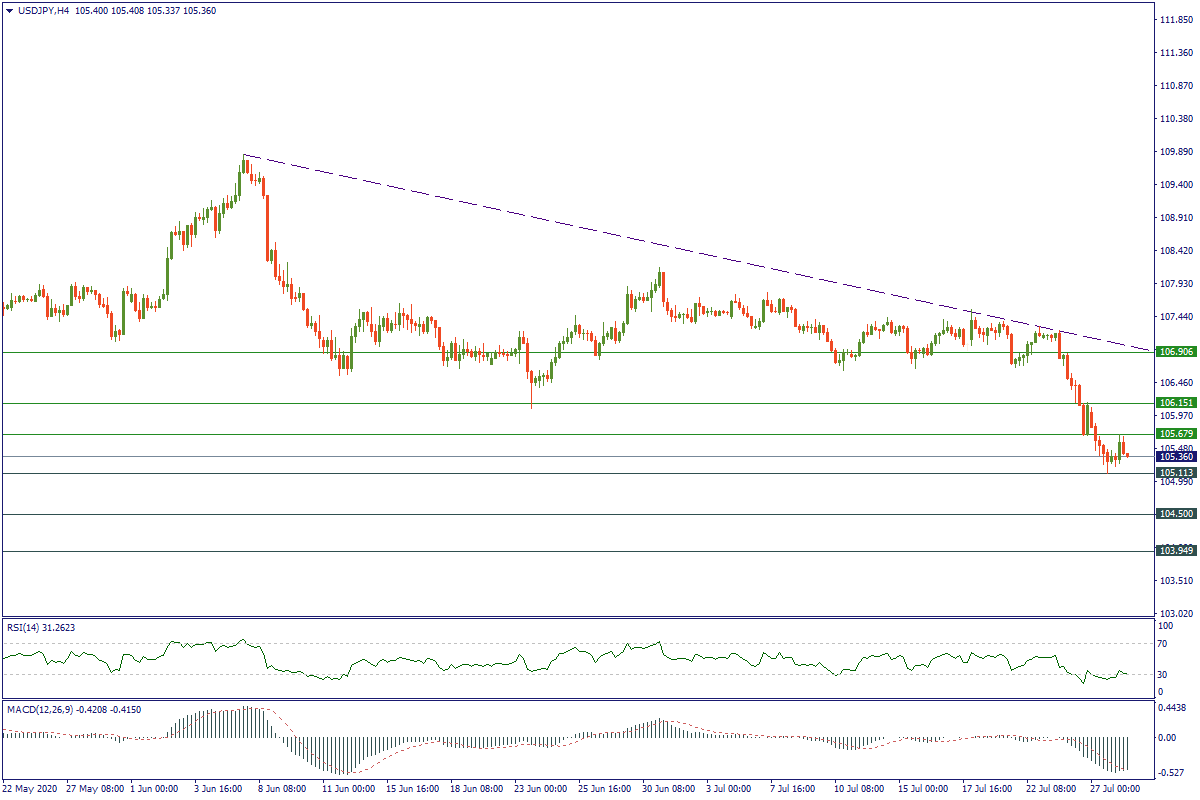This screenshot has width=1200, height=800.
Task: Select the 106.906 green price level tag
Action: [1175, 352]
